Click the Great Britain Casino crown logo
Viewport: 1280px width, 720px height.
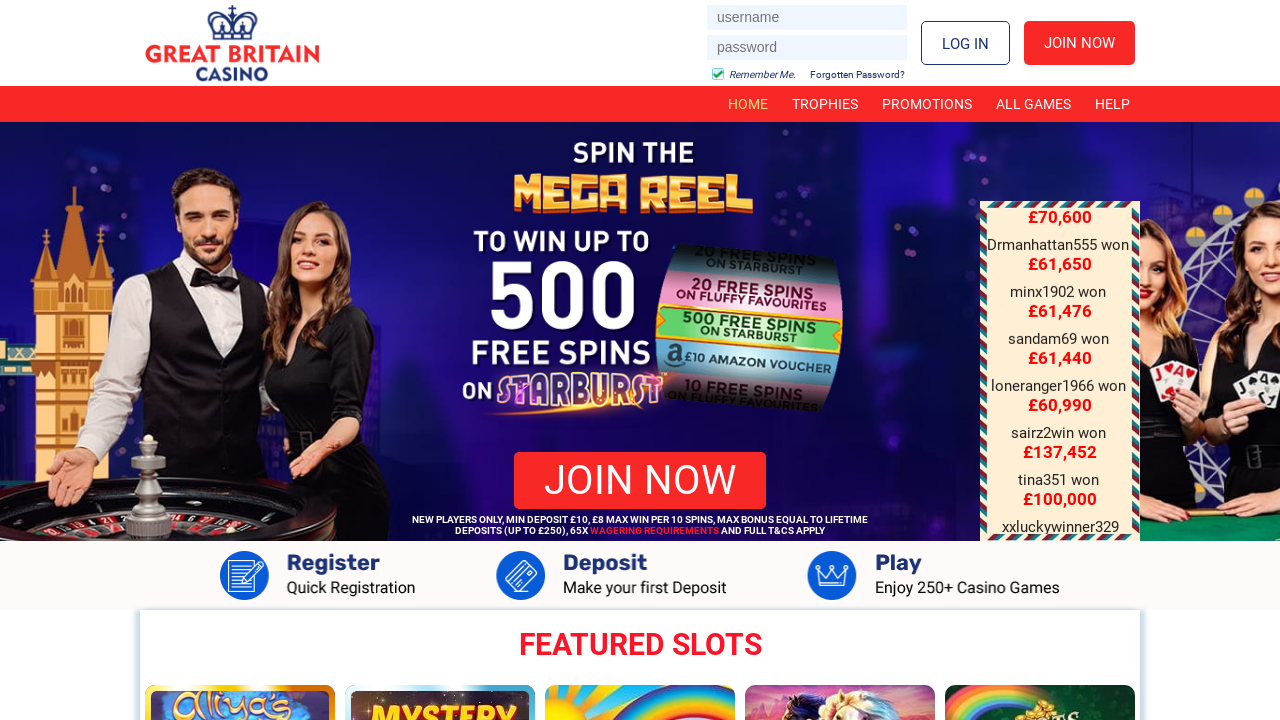click(x=232, y=43)
